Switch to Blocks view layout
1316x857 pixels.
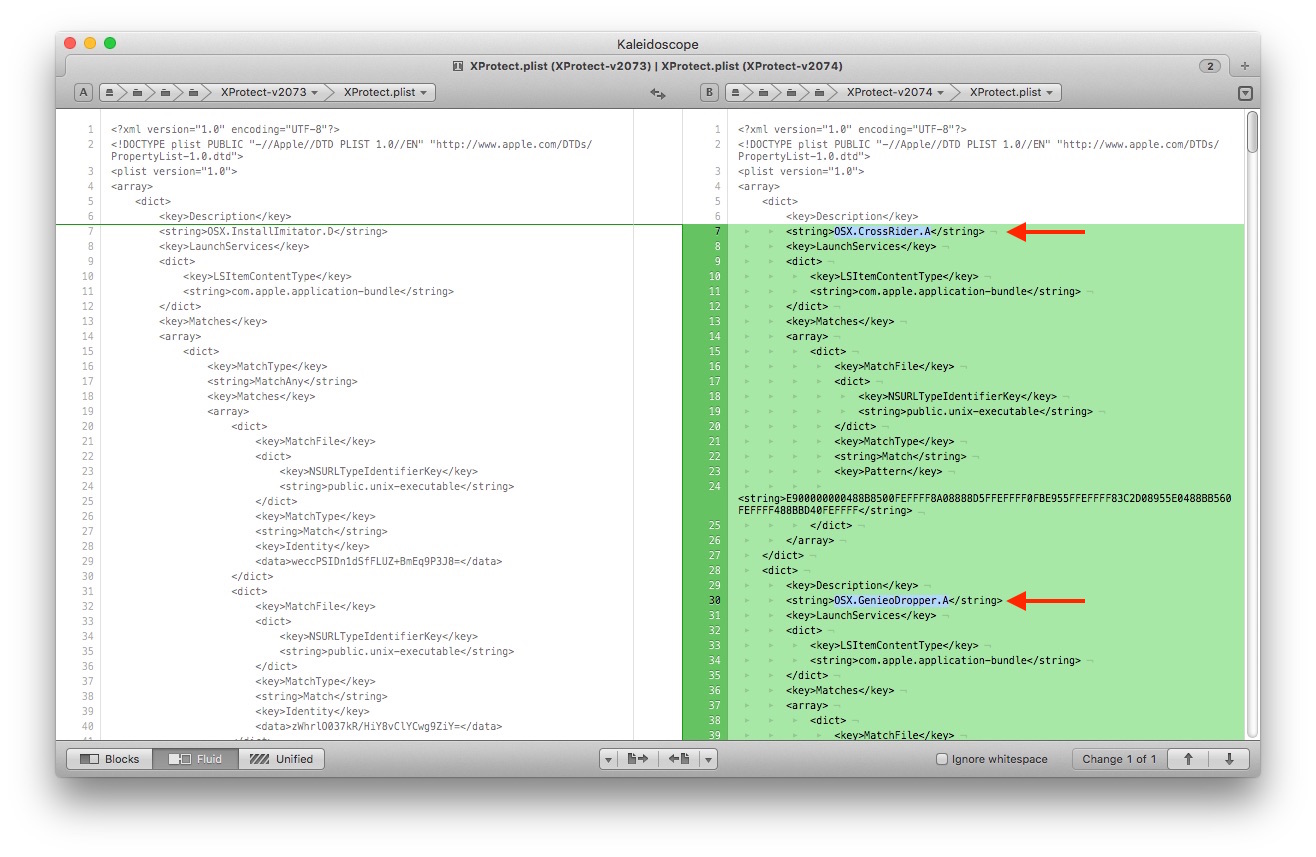pos(110,759)
